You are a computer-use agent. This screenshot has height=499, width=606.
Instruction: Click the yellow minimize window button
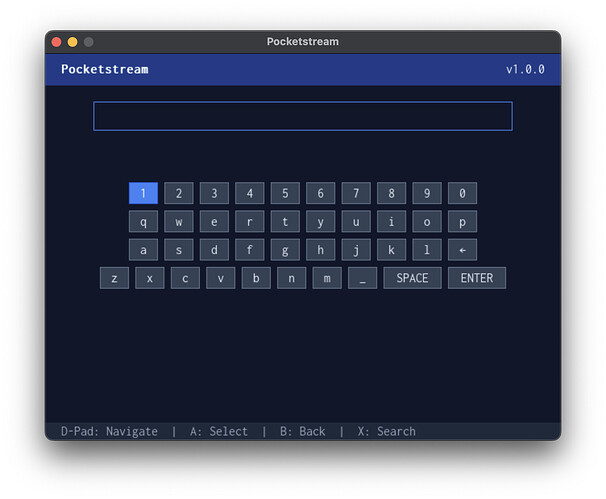(x=72, y=42)
